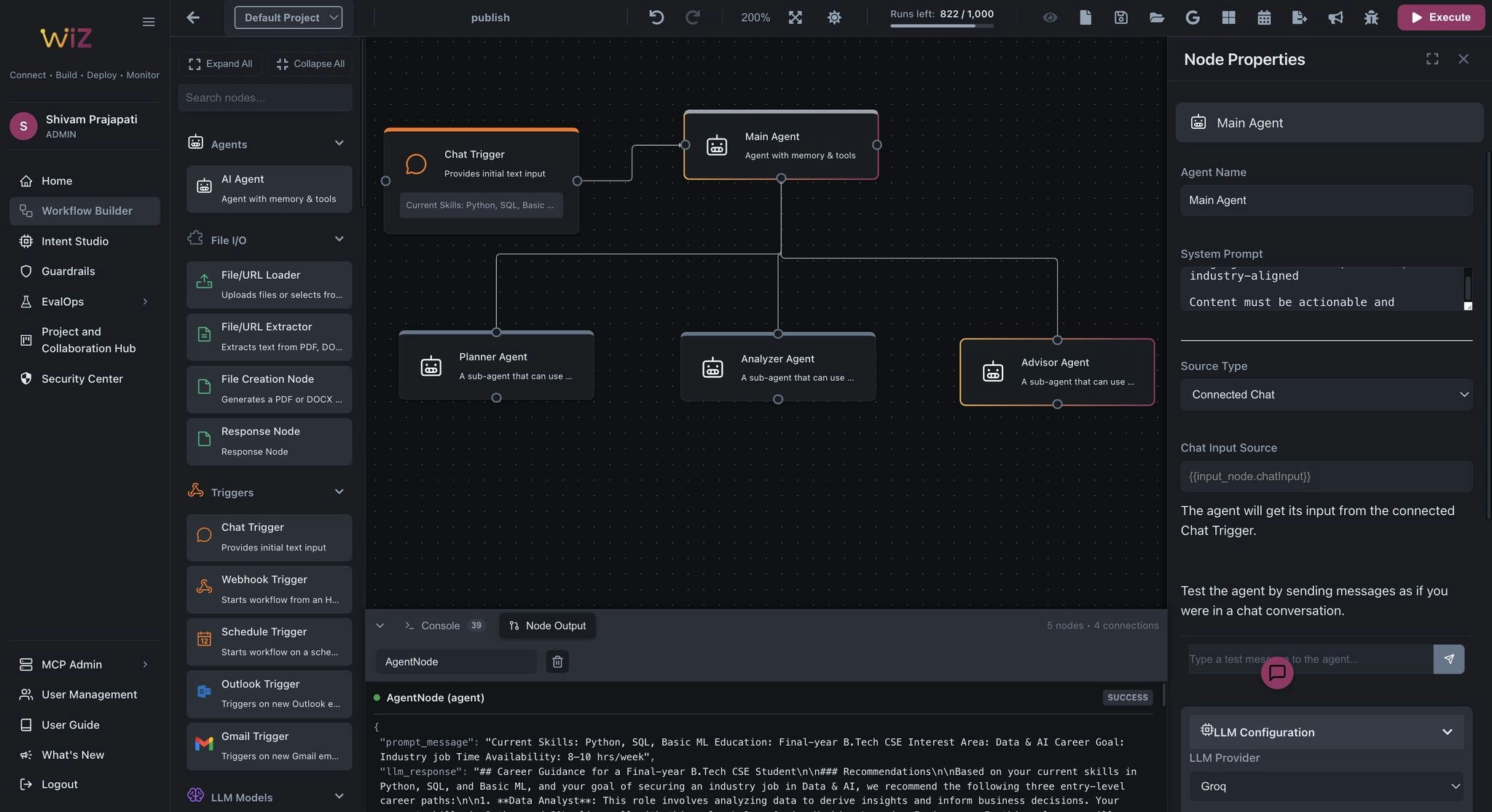Click the Runs left progress bar

(942, 26)
